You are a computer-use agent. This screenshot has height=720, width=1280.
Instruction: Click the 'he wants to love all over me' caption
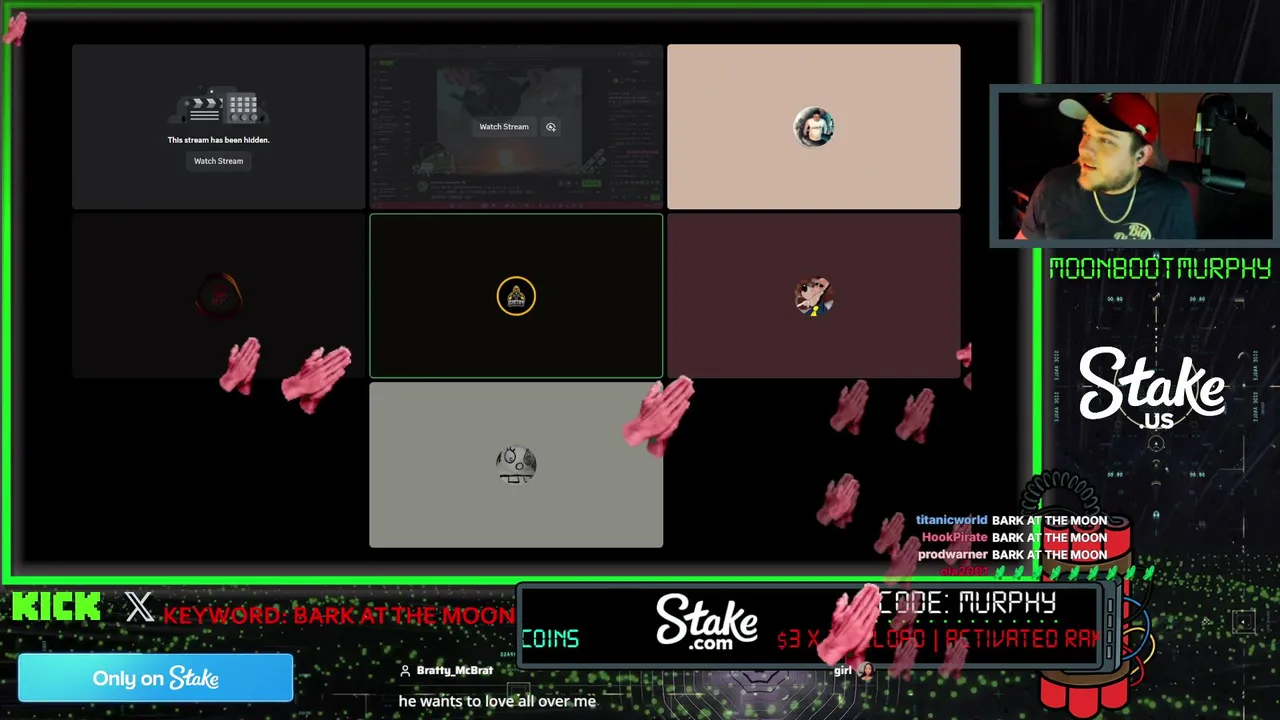pos(497,701)
